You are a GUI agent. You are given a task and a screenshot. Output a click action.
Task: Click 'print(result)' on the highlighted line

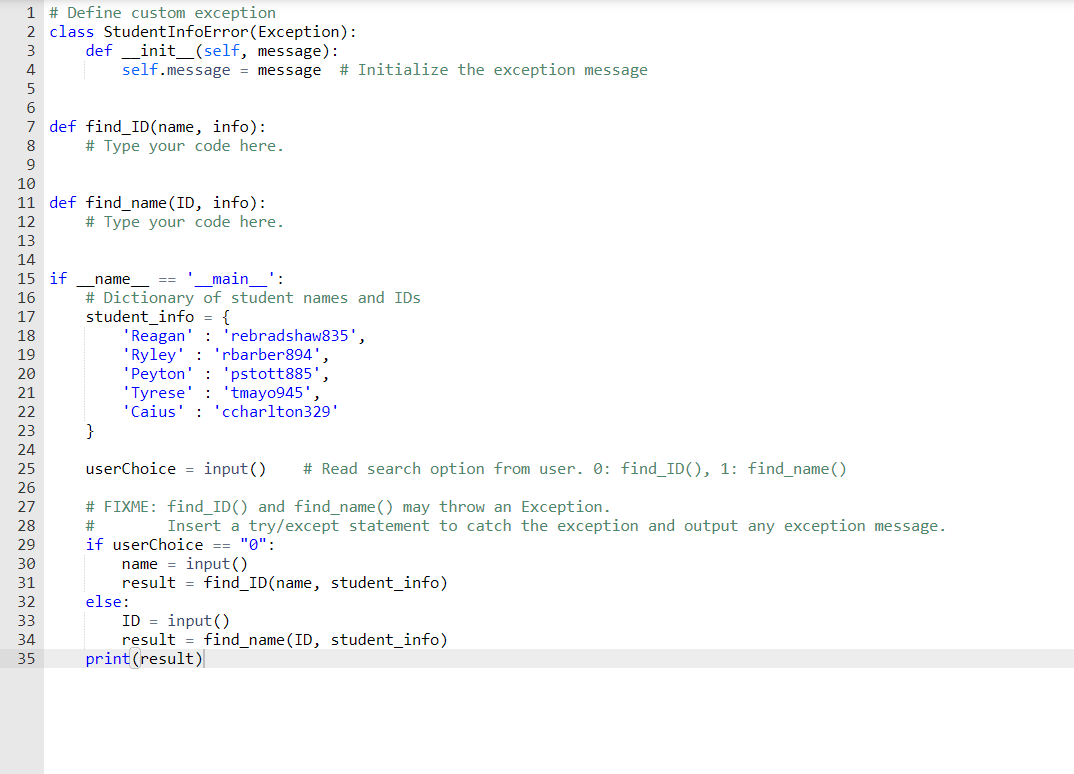point(144,659)
